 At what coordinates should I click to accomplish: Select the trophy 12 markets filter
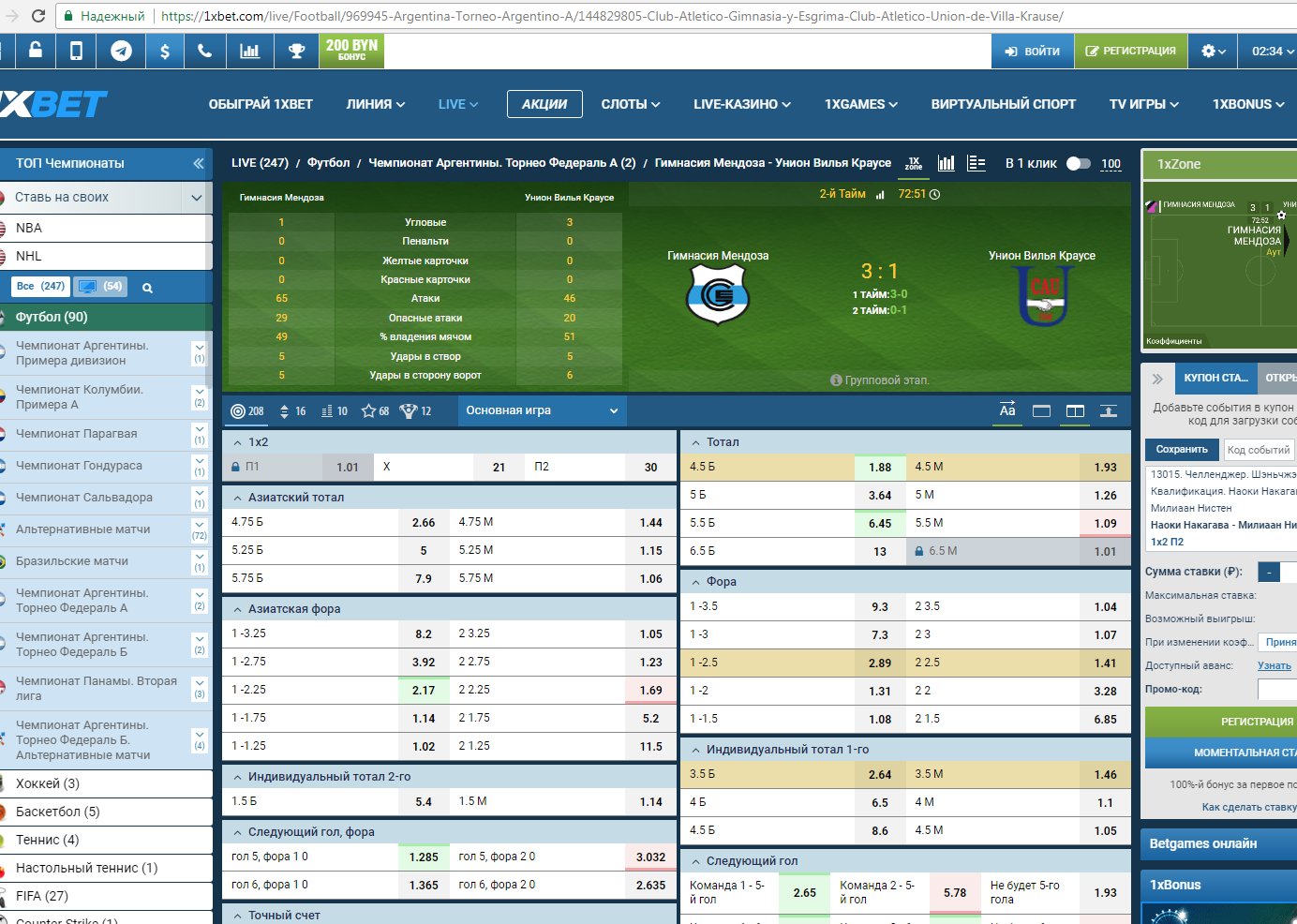[415, 411]
